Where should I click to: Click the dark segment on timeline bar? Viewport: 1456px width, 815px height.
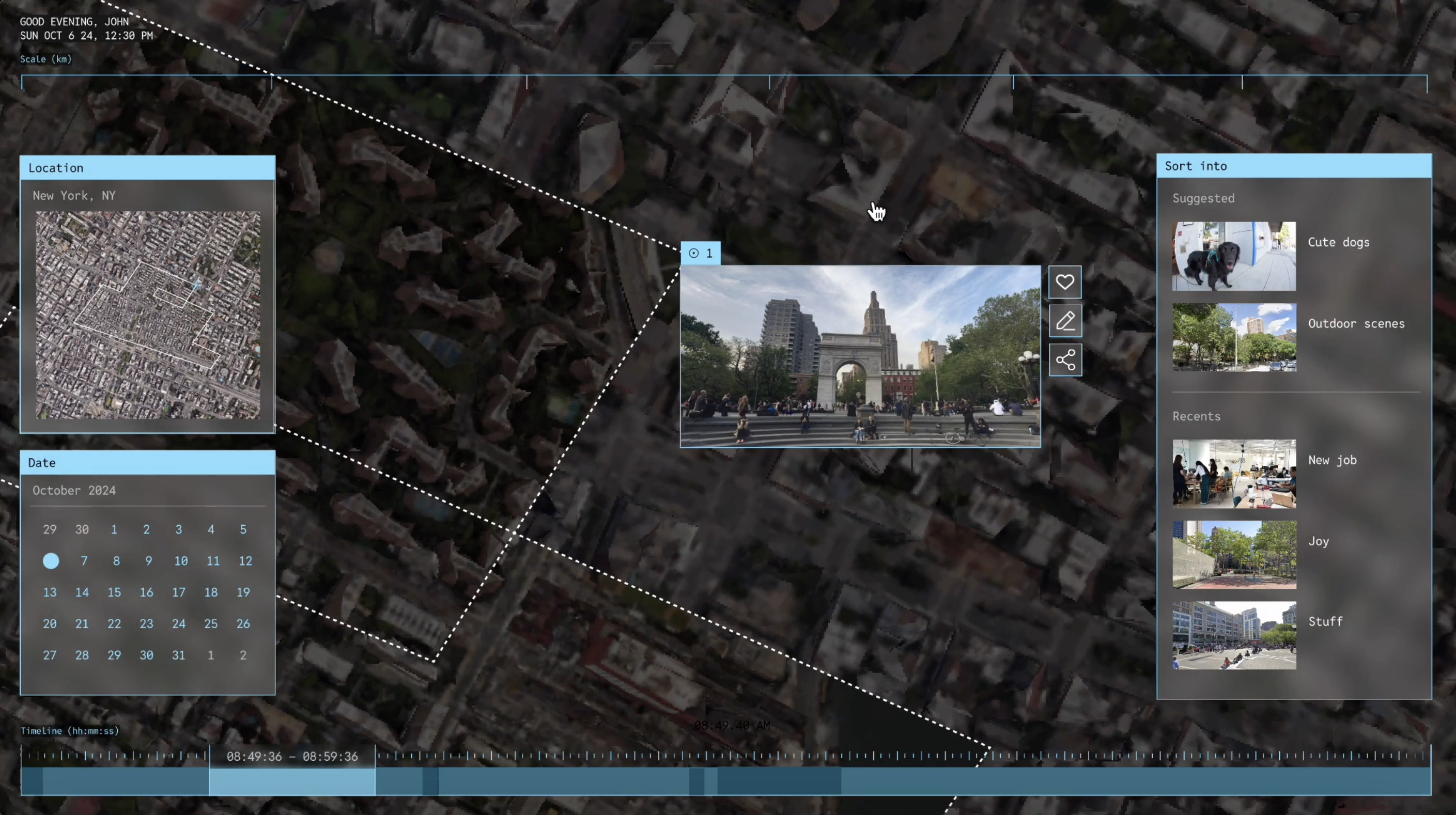(779, 781)
